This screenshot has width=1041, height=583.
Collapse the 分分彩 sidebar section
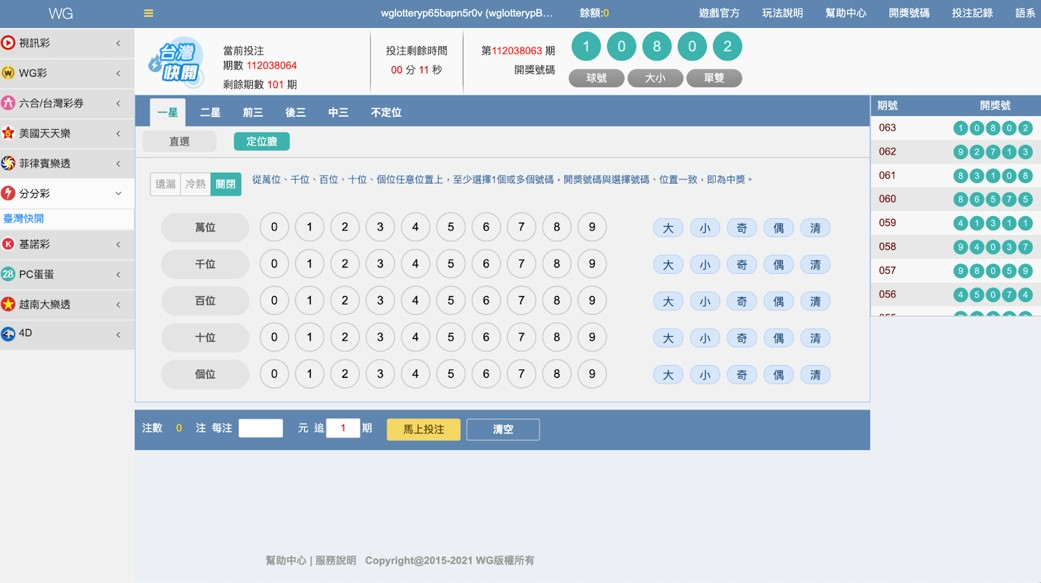[x=118, y=193]
